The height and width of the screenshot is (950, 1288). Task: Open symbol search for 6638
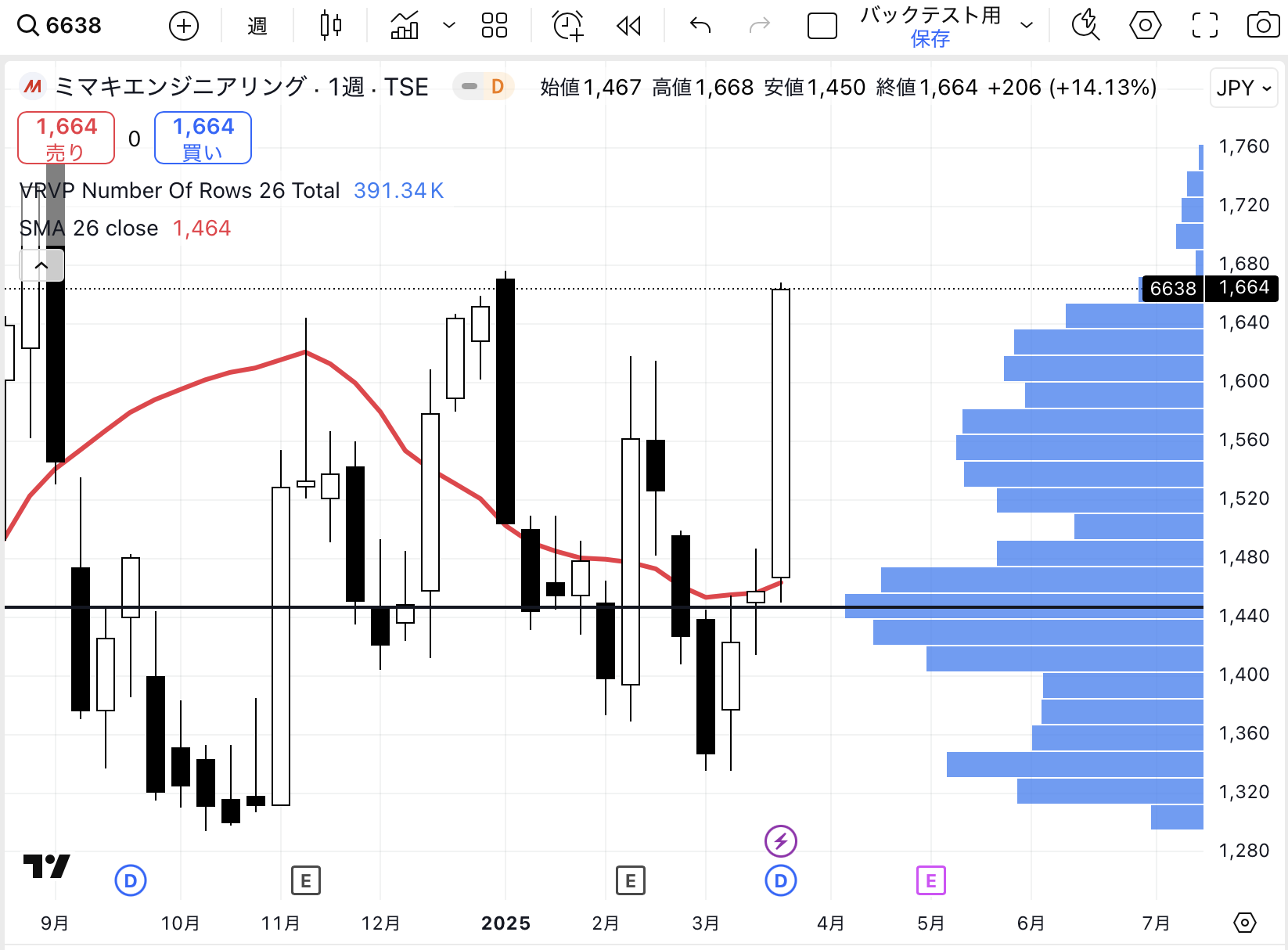coord(60,25)
